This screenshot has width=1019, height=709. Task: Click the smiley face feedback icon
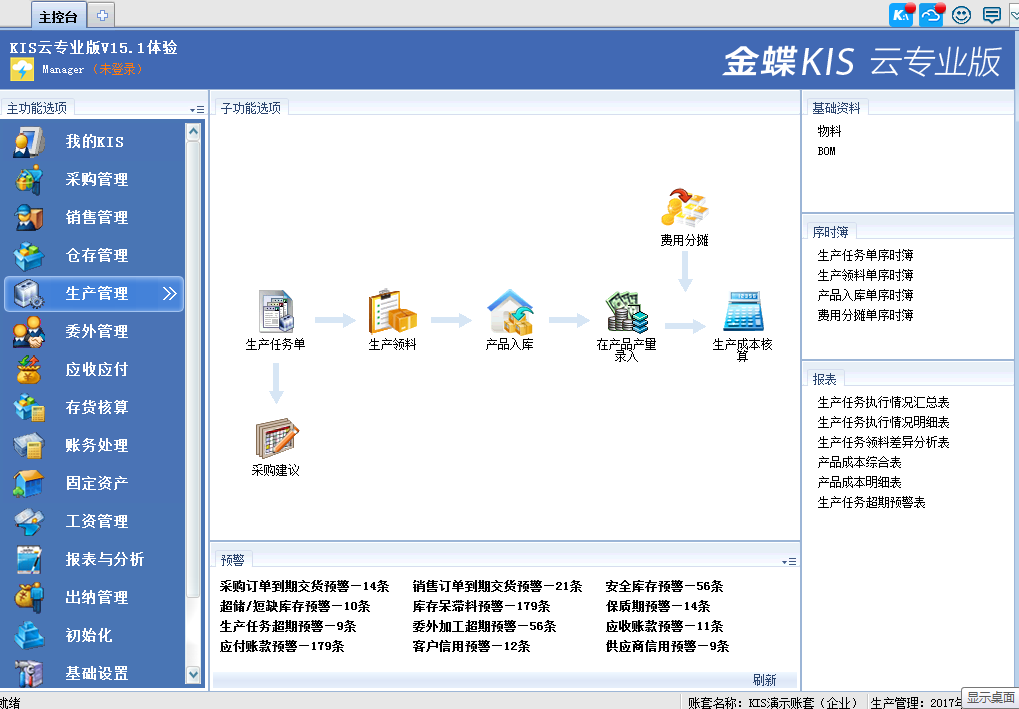tap(961, 15)
